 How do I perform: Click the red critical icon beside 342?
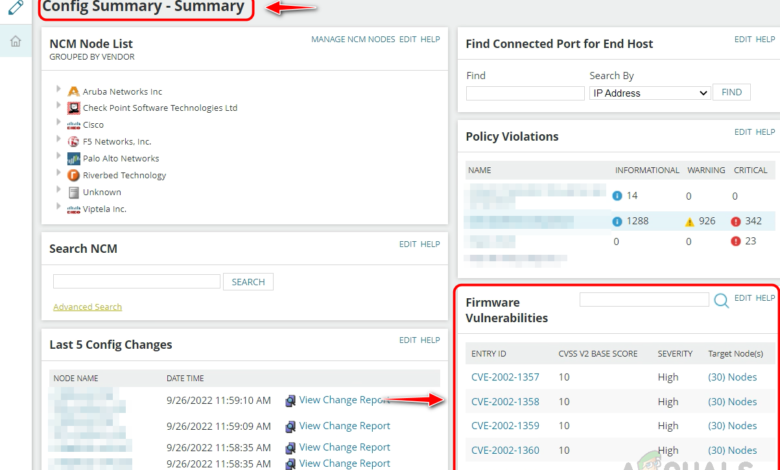[735, 221]
